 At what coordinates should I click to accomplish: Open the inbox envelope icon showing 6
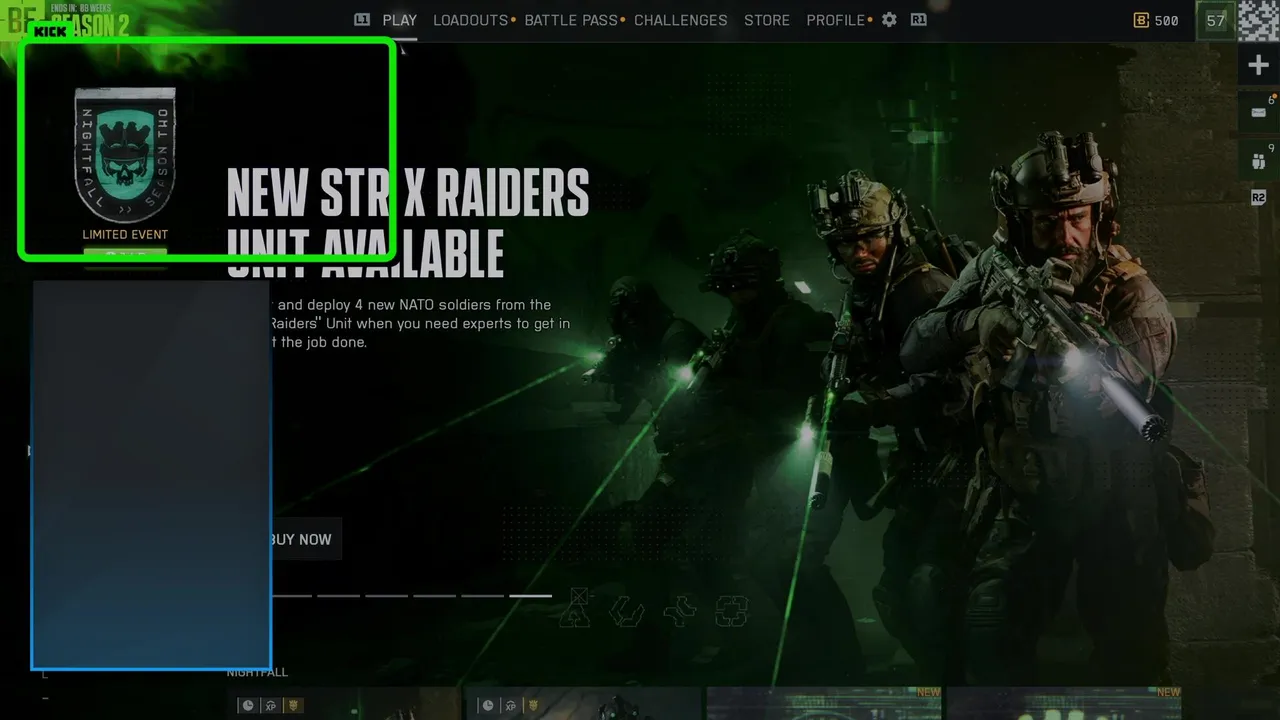[1259, 112]
